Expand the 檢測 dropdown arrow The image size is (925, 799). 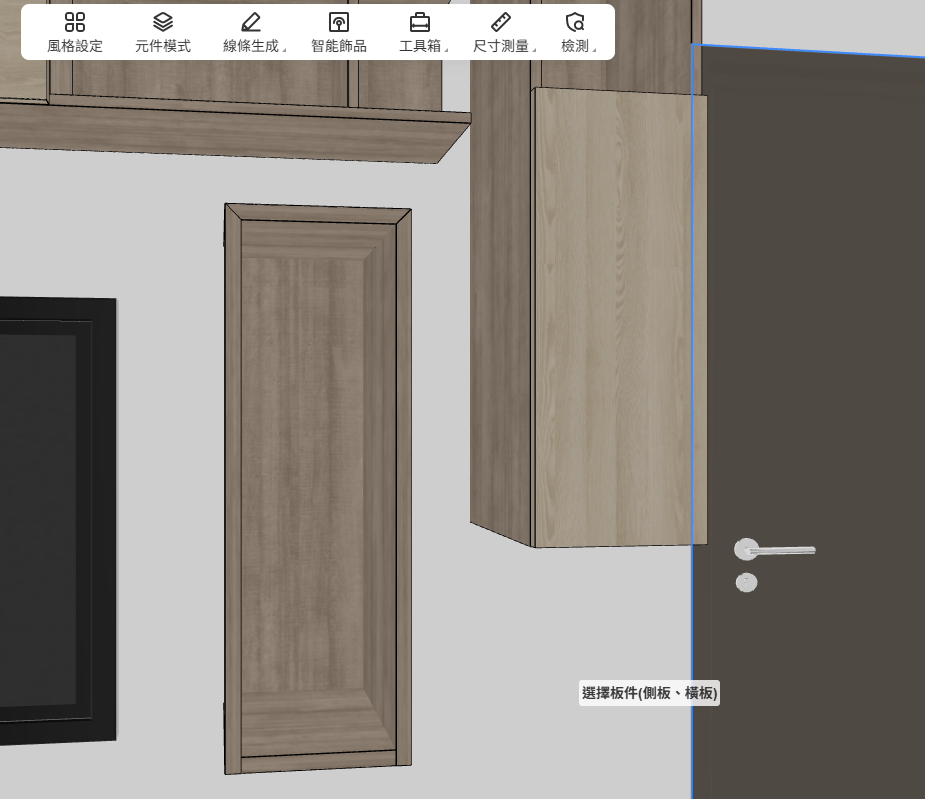pos(596,48)
